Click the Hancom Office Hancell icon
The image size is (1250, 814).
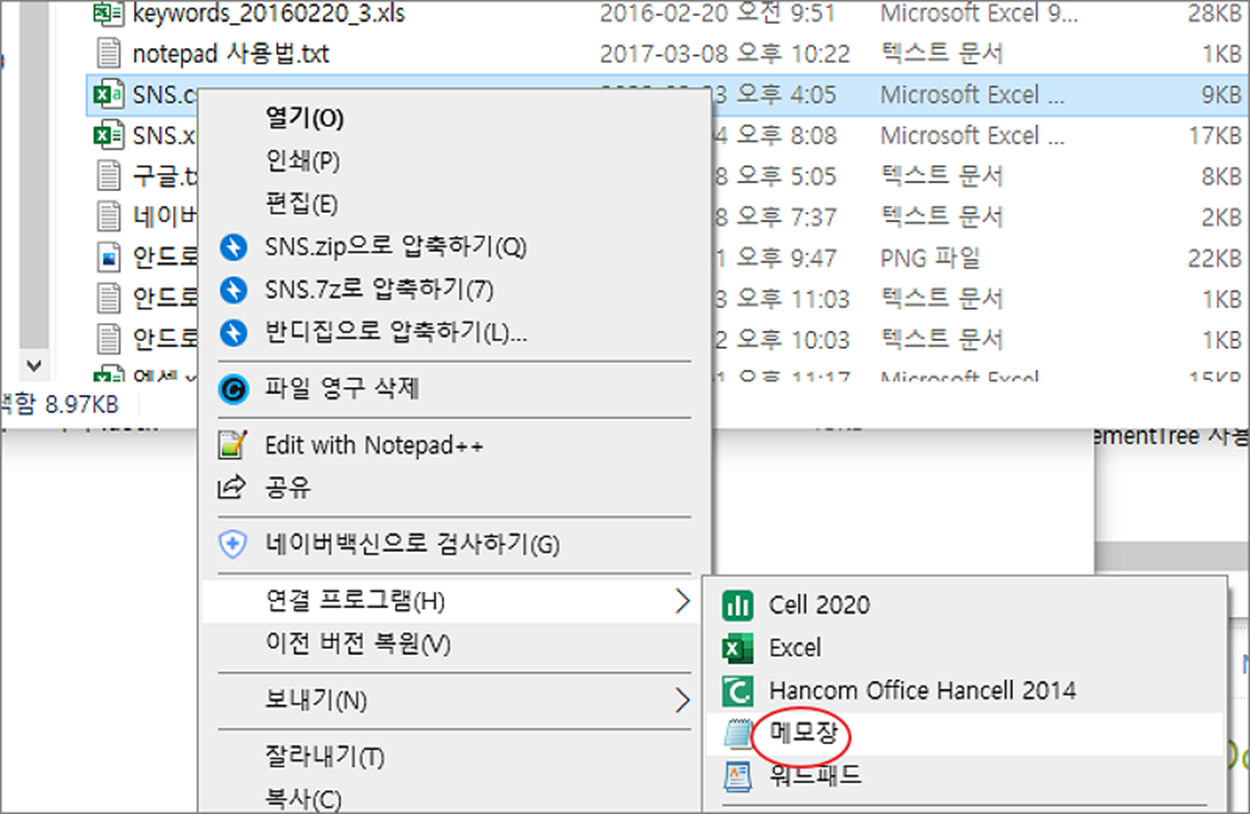click(738, 691)
